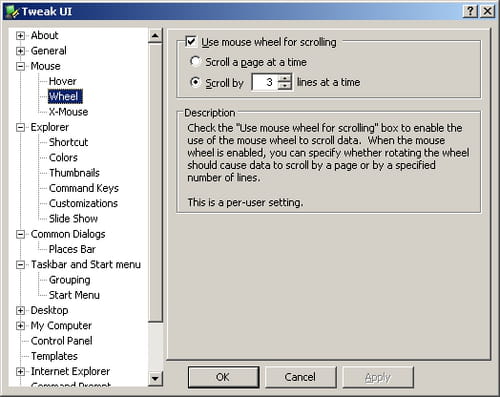Uncheck Use mouse wheel for scrolling

(x=191, y=42)
